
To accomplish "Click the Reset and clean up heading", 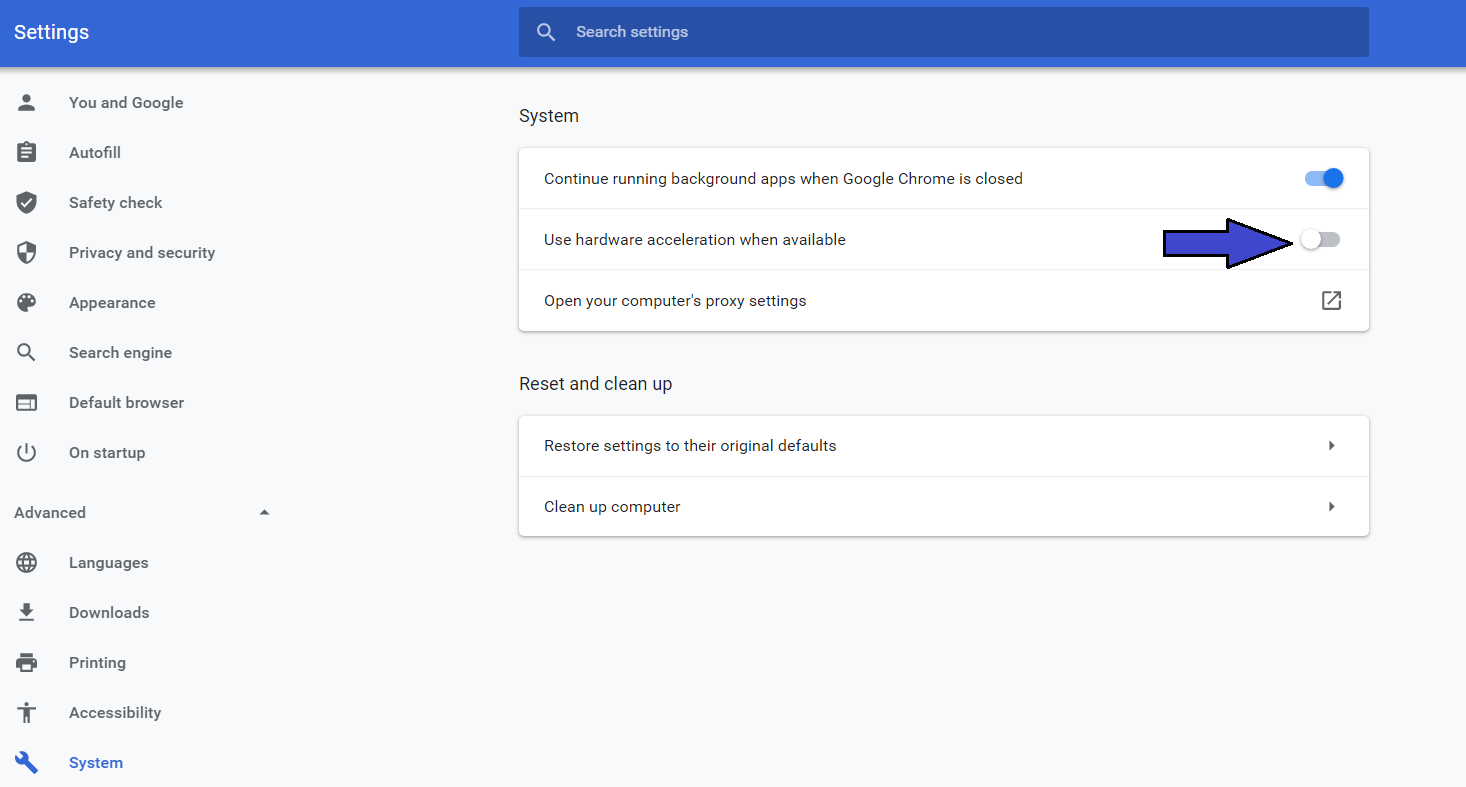I will click(596, 384).
